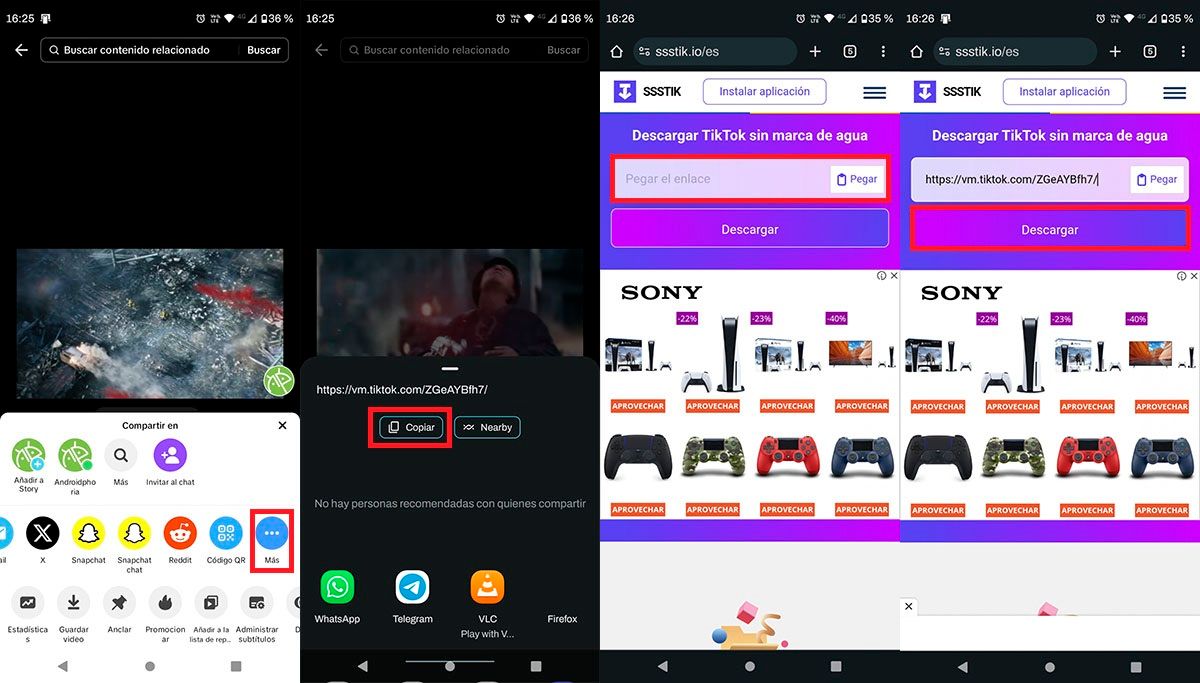Screen dimensions: 1200x683
Task: Tap the 'Anclar' pin icon
Action: coord(119,603)
